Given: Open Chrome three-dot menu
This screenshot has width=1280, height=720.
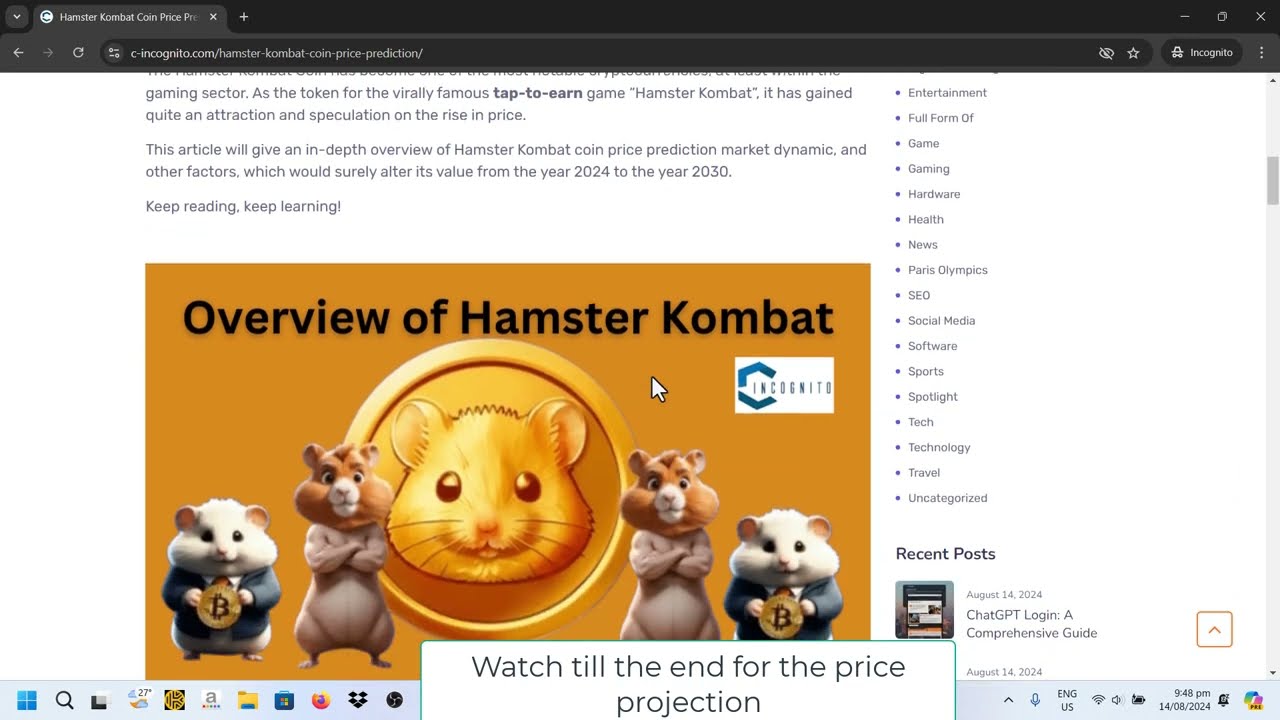Looking at the screenshot, I should 1261,53.
